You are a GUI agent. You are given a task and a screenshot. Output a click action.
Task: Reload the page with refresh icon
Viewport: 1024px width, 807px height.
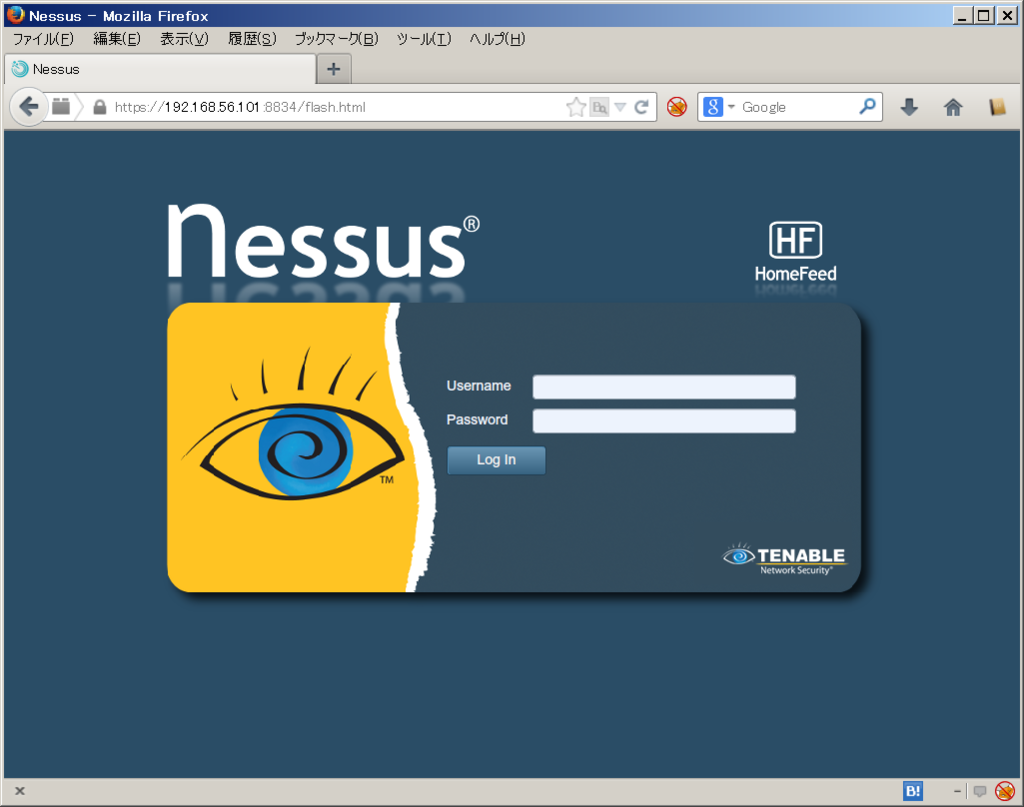pos(641,107)
